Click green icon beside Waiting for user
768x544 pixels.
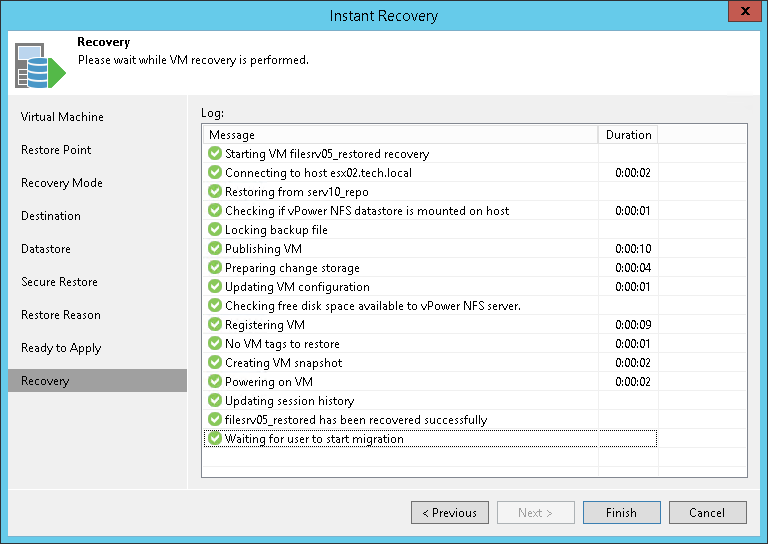tap(214, 439)
